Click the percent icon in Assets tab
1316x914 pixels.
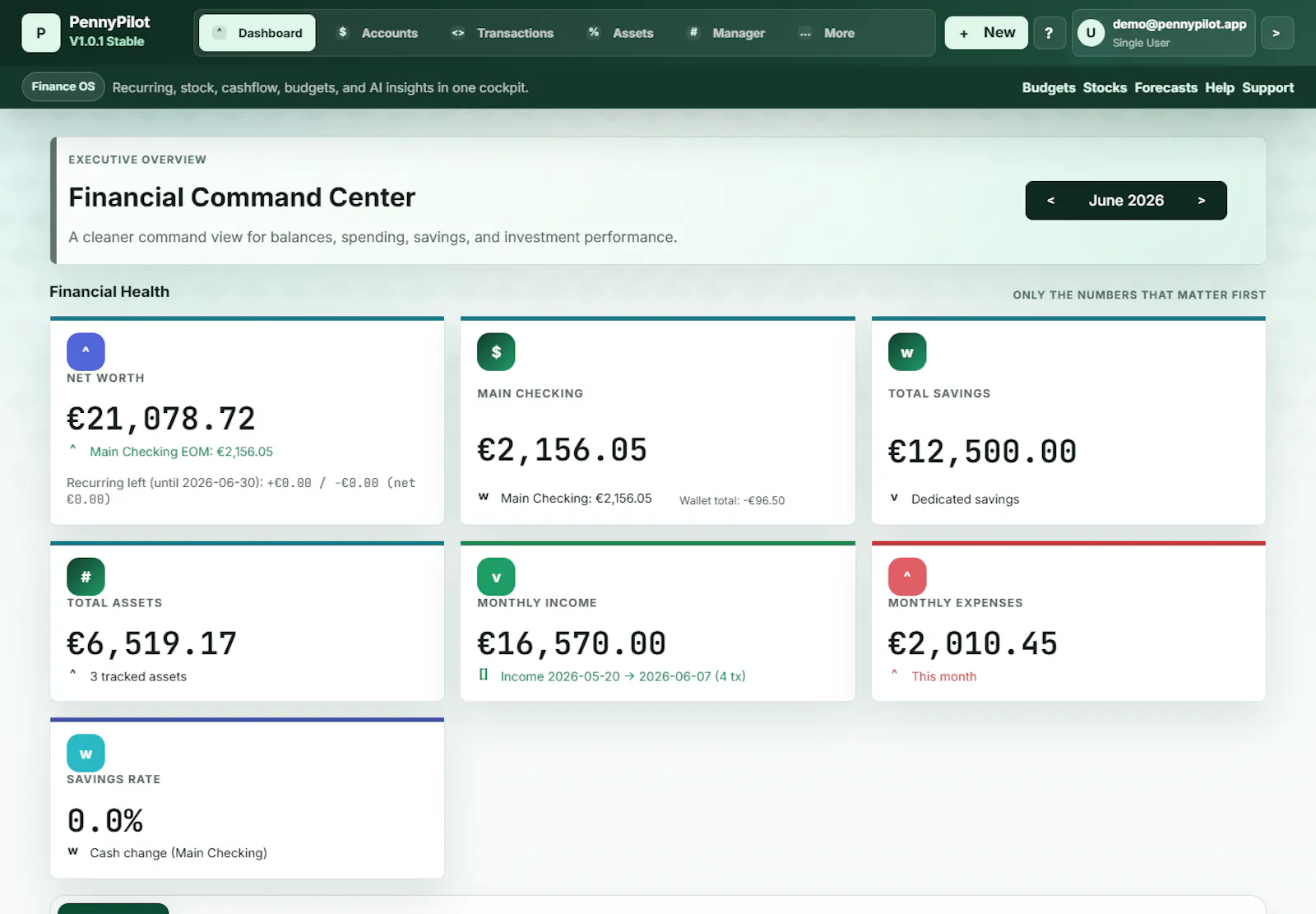[594, 32]
